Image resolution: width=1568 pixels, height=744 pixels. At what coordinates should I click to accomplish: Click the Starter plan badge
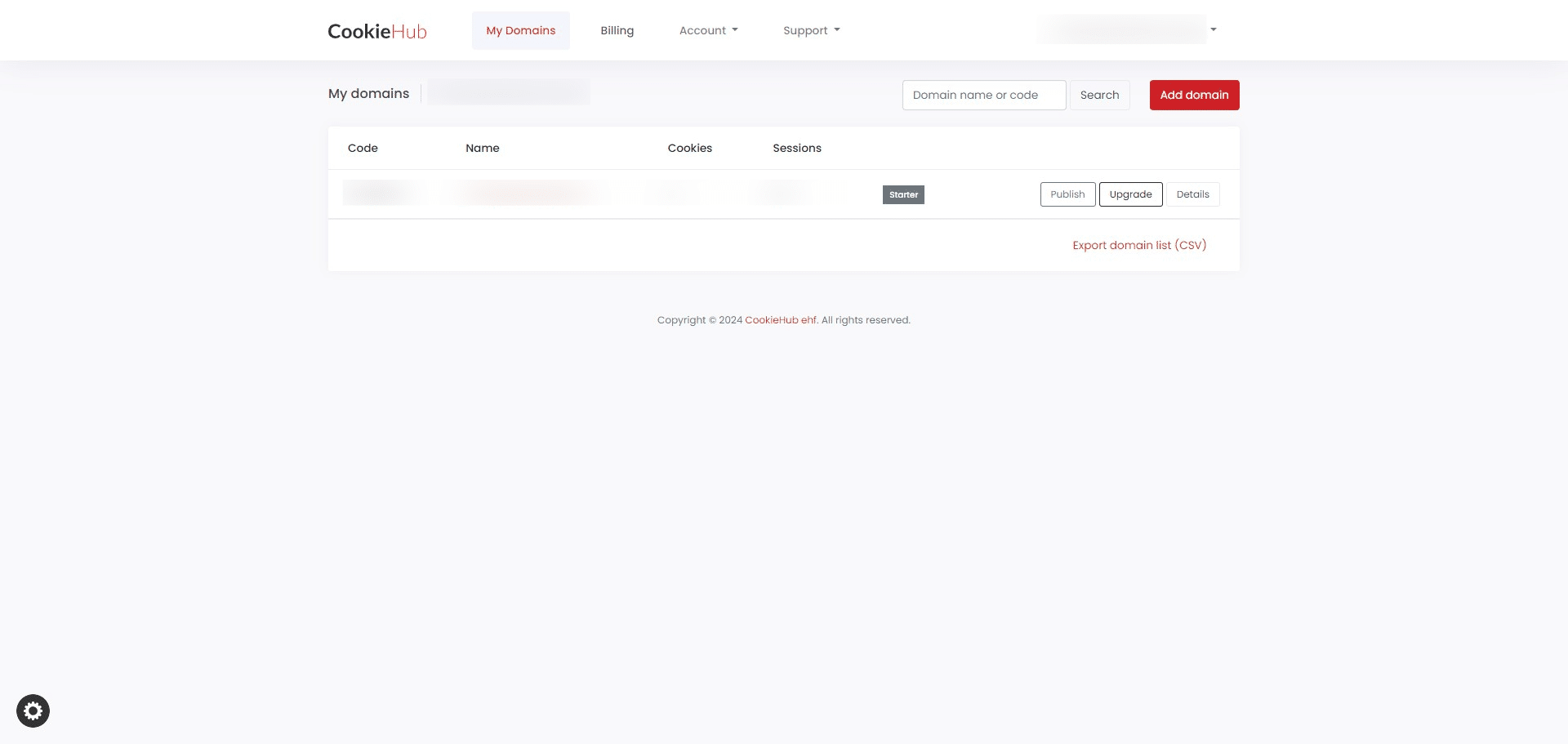(903, 194)
